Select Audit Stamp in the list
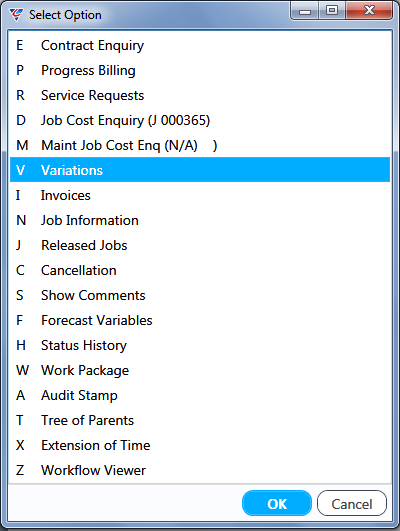This screenshot has width=400, height=531. coord(200,396)
